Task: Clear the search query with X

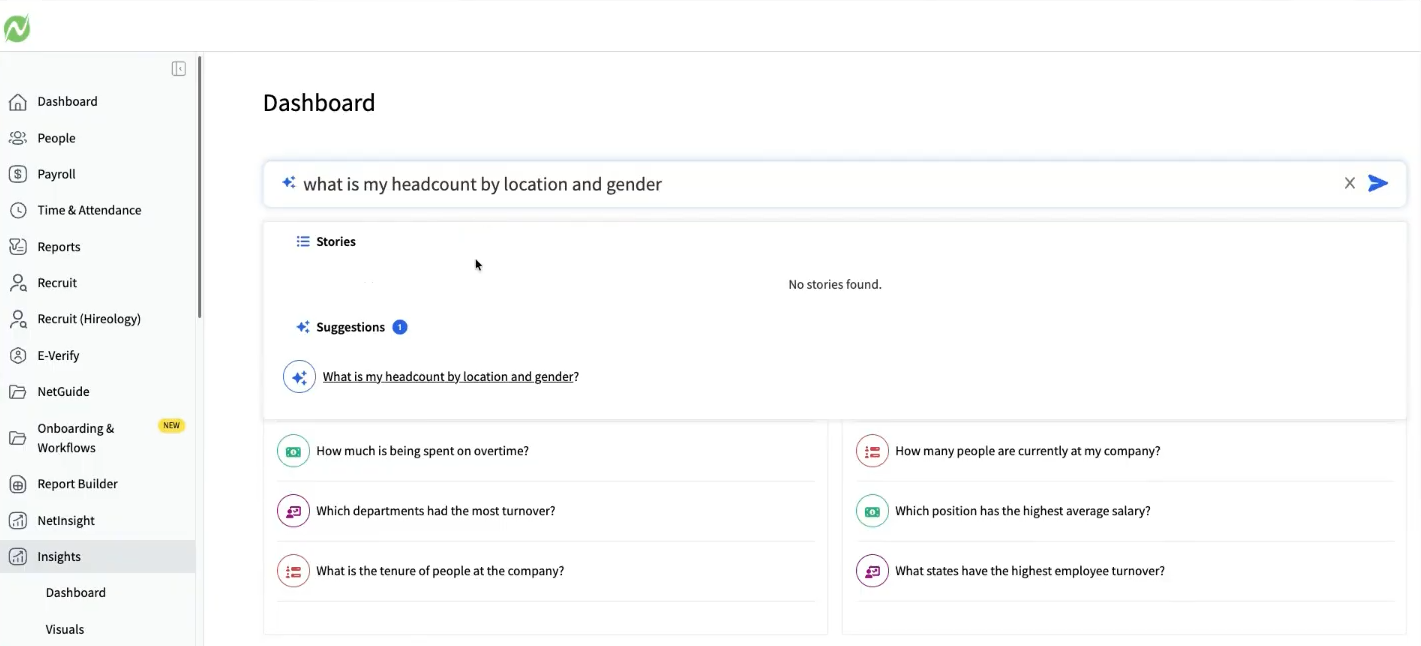Action: (x=1350, y=183)
